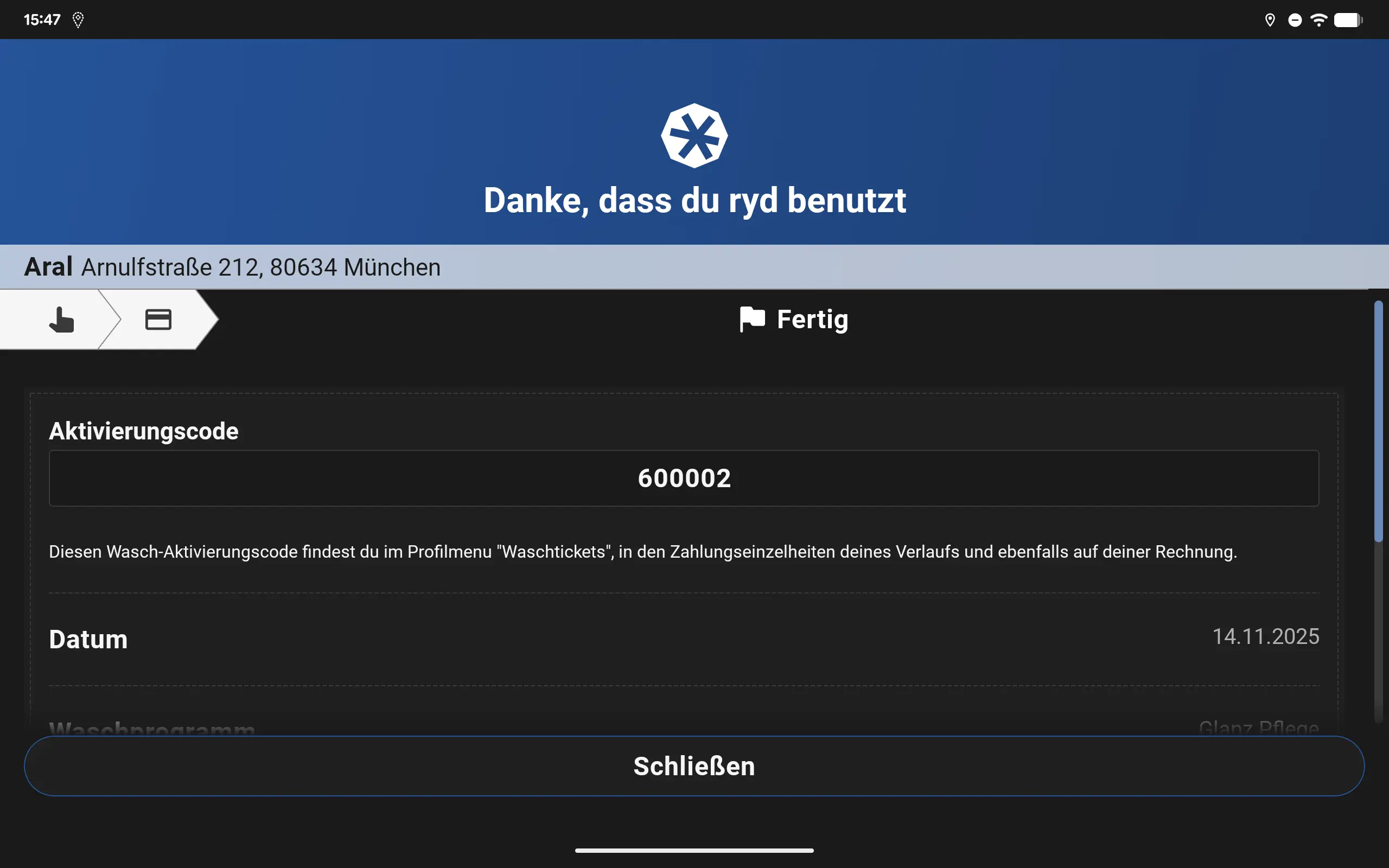Viewport: 1389px width, 868px height.
Task: Tap the Wi-Fi status icon
Action: coord(1319,20)
